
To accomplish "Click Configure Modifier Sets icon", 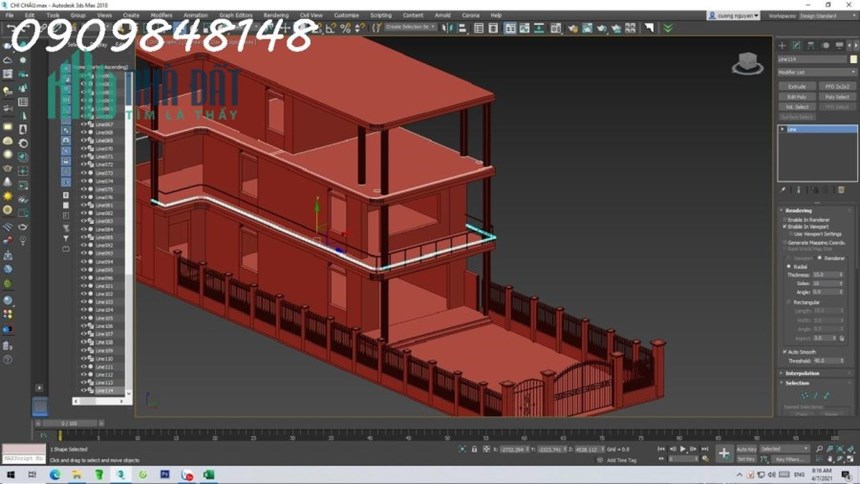I will 841,190.
